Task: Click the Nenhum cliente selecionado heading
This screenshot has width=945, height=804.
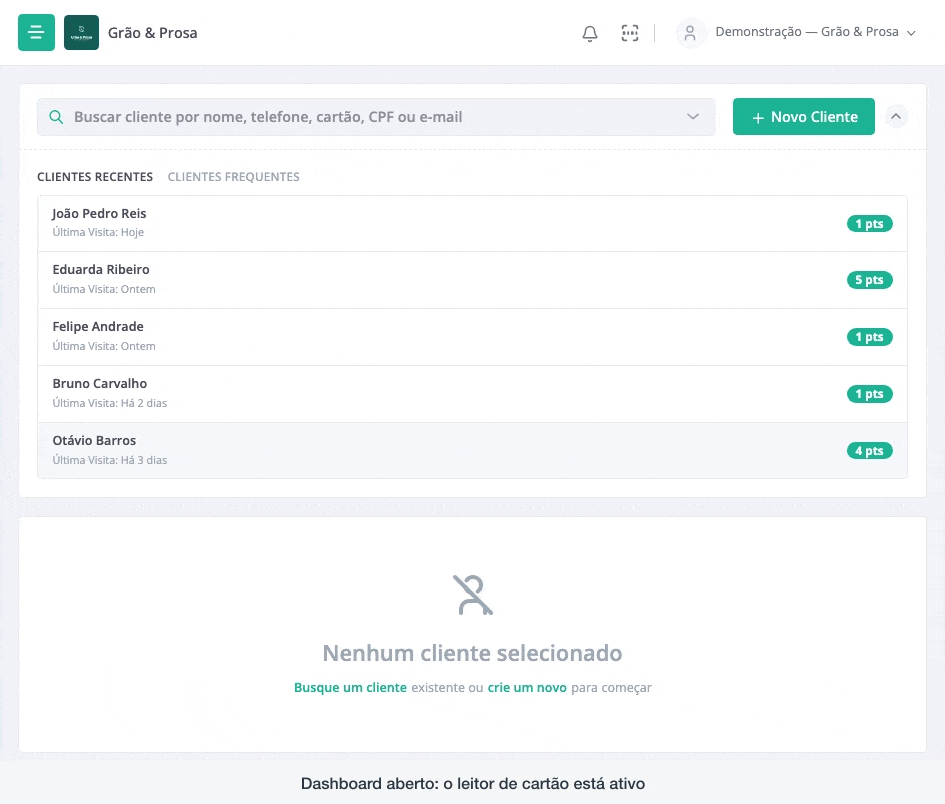Action: (472, 653)
